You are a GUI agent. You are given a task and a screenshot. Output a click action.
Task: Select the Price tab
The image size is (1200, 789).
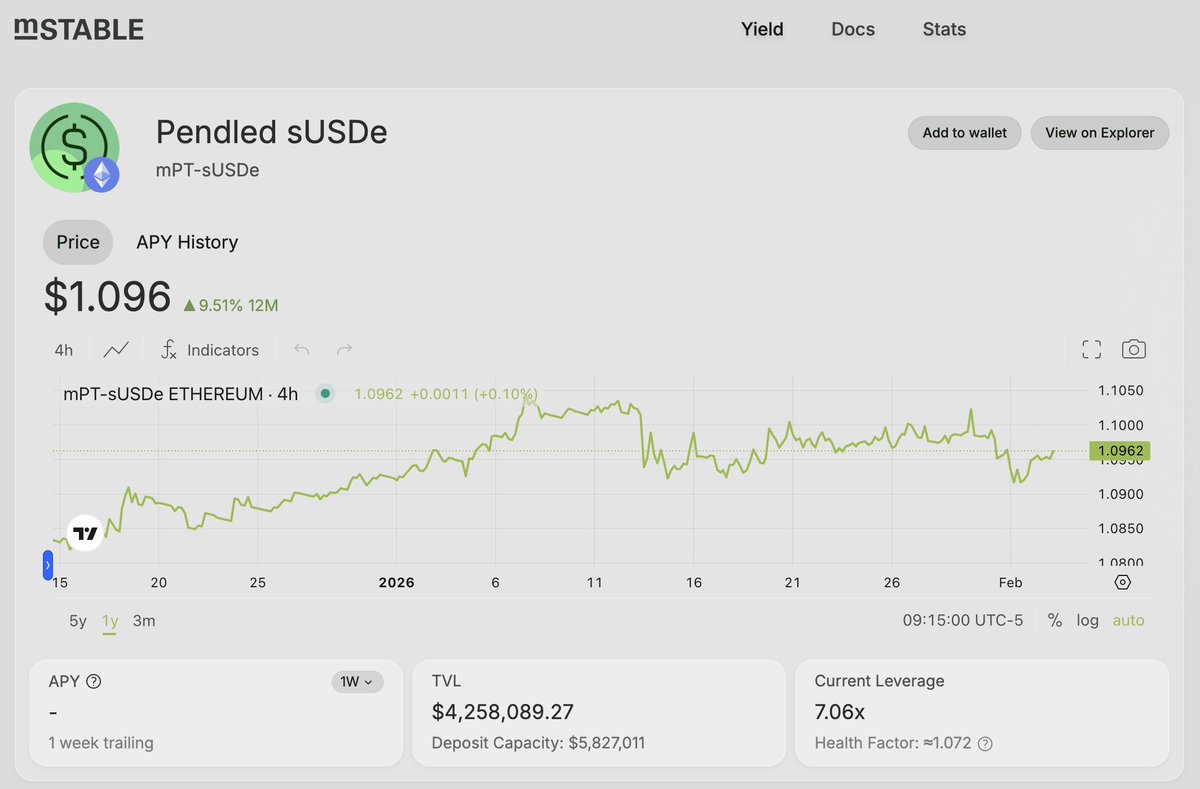78,242
